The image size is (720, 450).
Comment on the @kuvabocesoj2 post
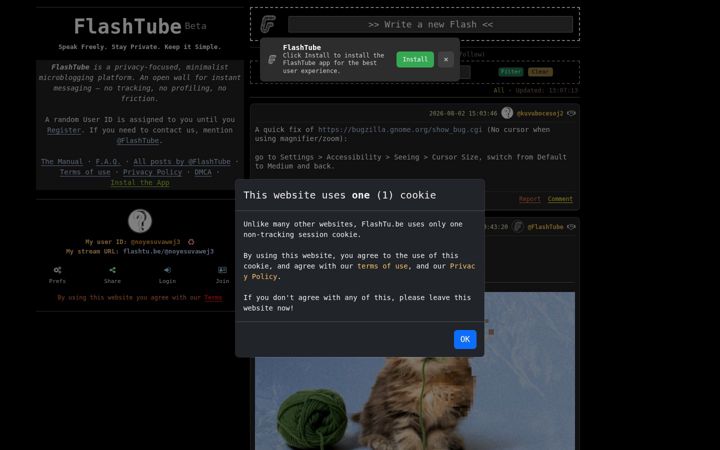560,199
